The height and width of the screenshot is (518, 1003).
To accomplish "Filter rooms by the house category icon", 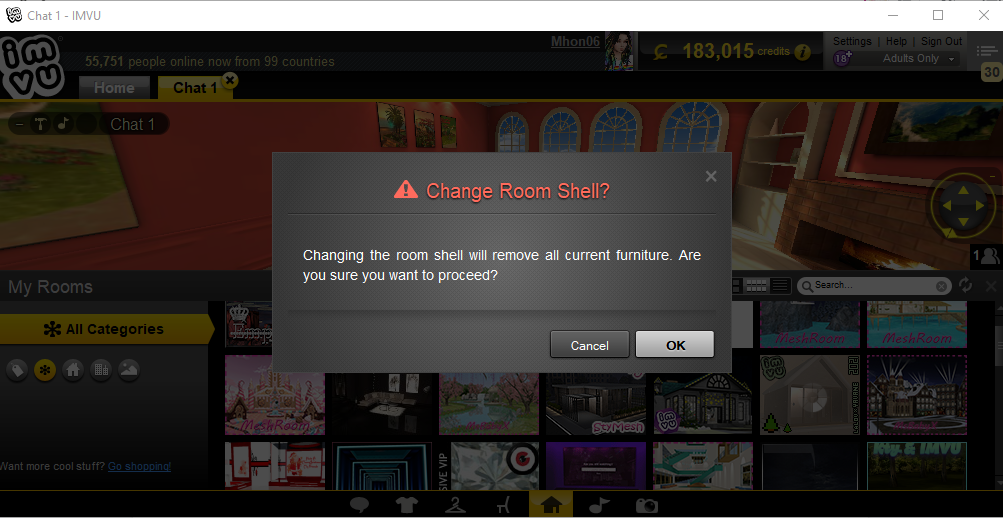I will click(x=73, y=370).
